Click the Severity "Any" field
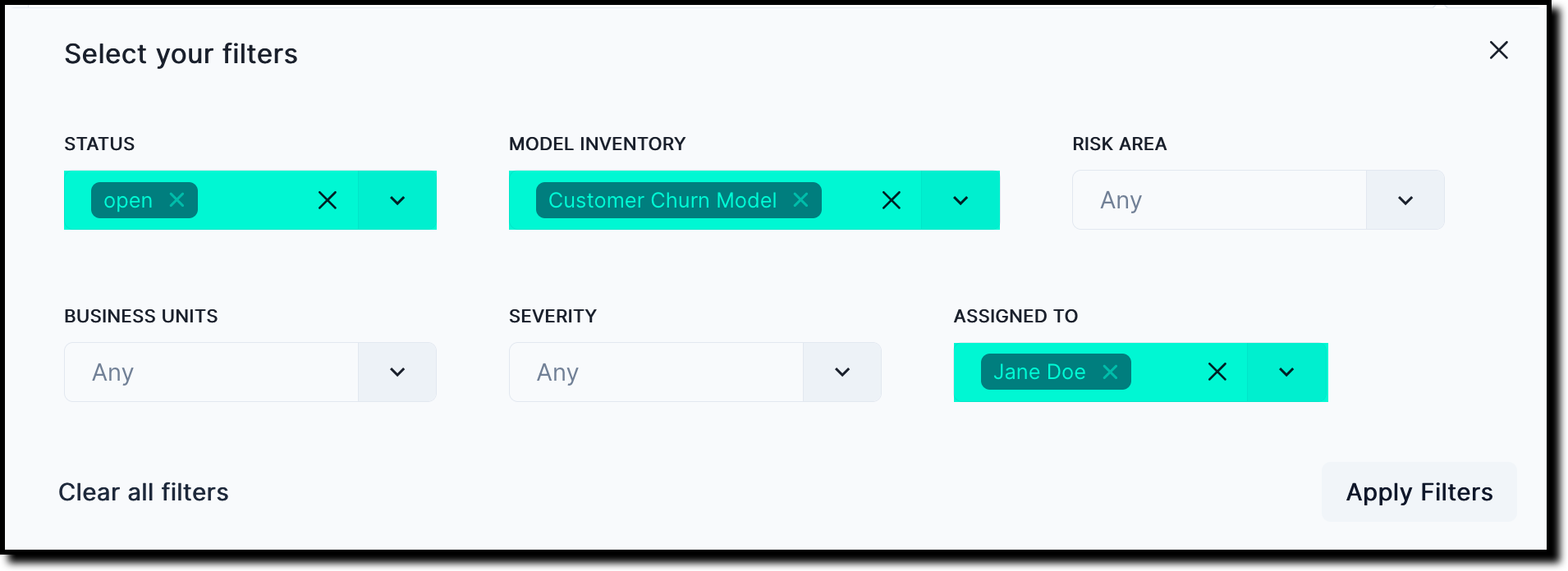1568x571 pixels. pyautogui.click(x=653, y=372)
